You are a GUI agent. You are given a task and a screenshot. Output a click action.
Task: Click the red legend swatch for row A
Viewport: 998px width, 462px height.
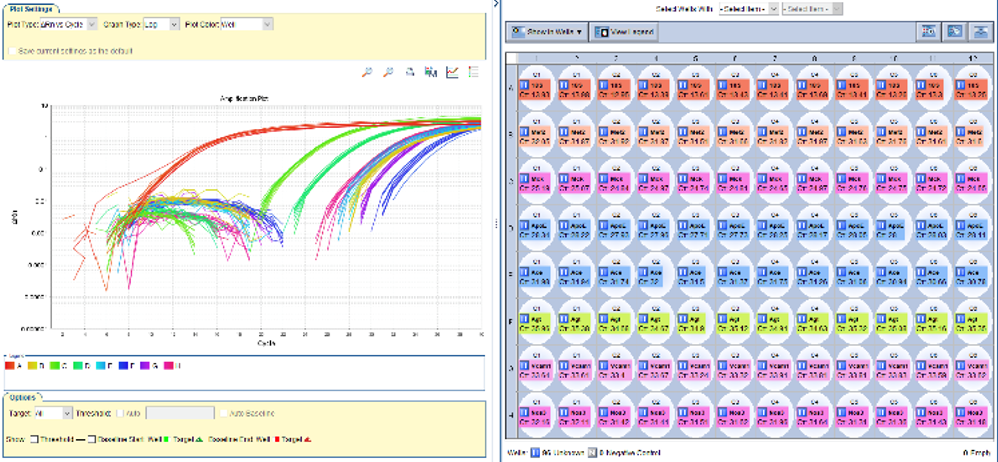coord(12,367)
